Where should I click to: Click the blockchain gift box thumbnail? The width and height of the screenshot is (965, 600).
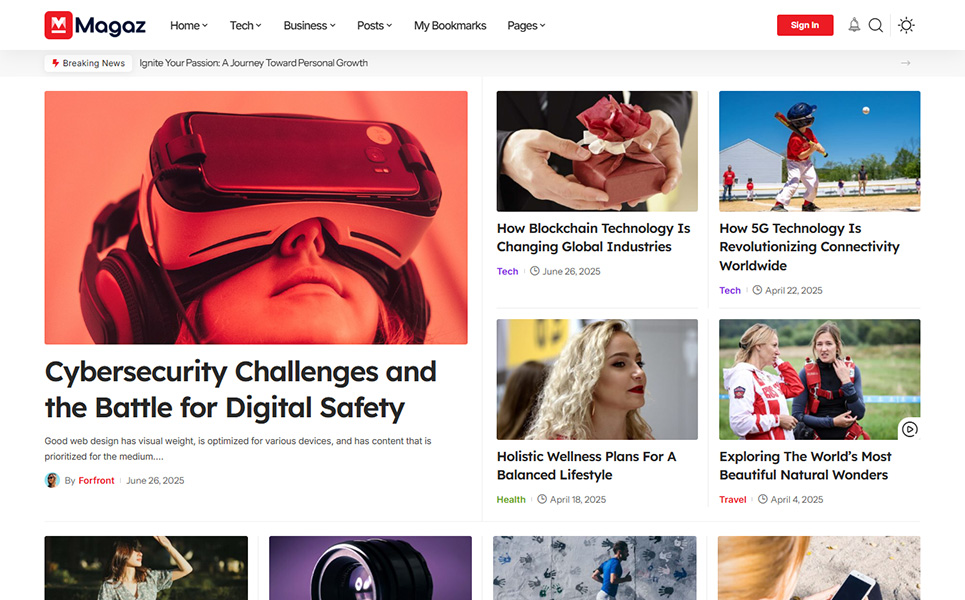(597, 151)
